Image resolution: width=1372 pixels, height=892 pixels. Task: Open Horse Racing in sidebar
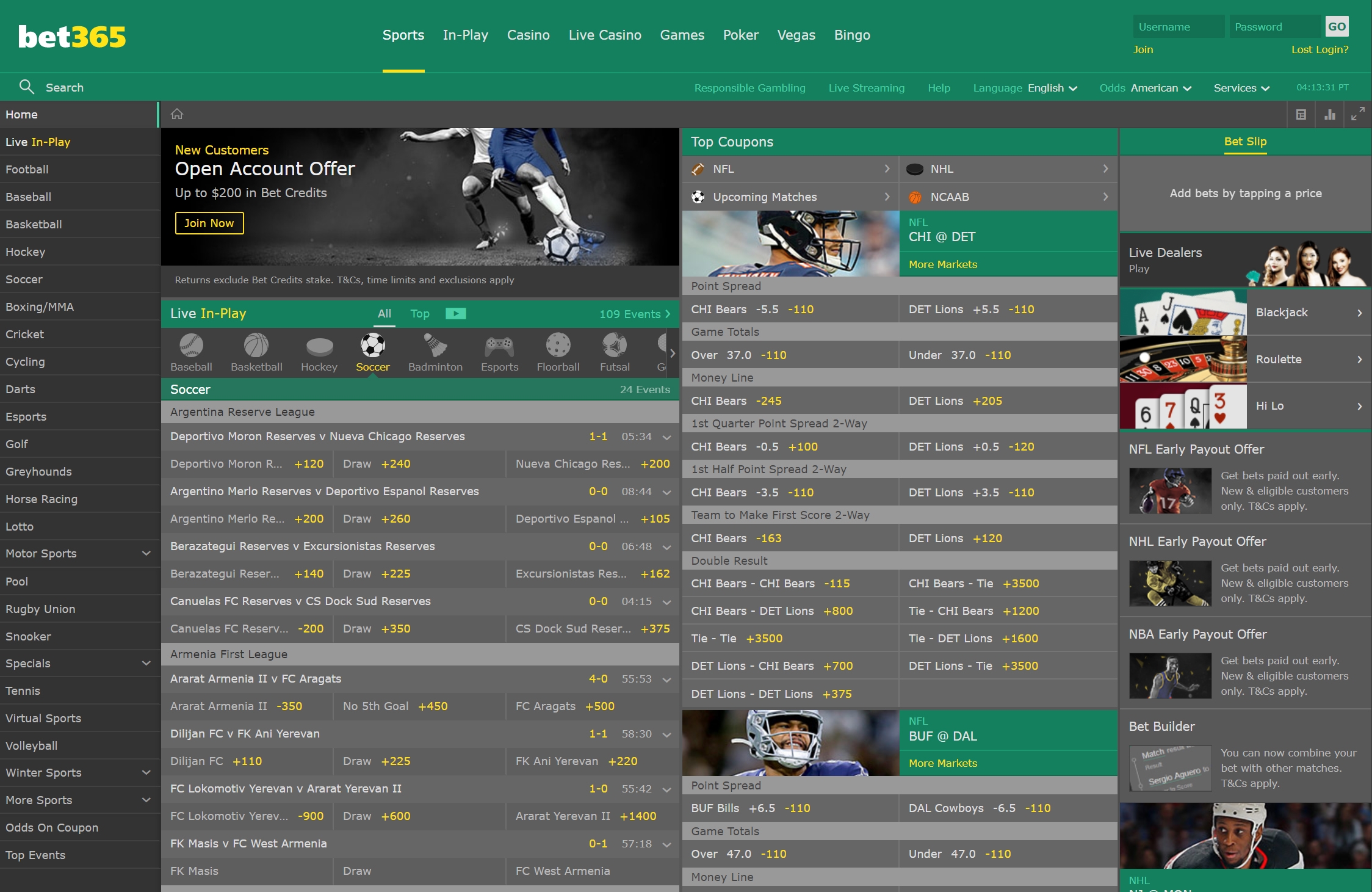click(x=79, y=499)
